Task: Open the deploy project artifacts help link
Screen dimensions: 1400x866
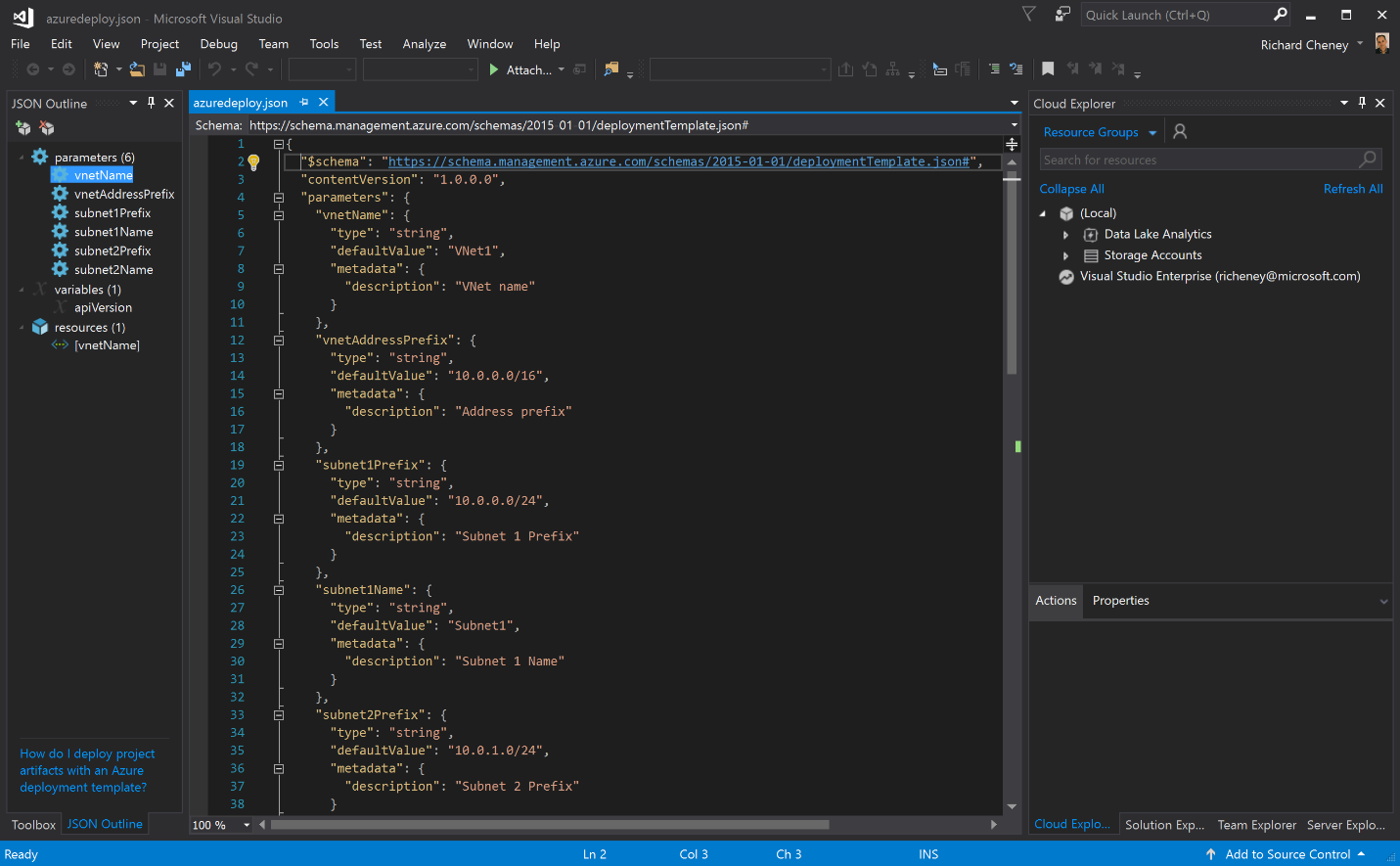Action: (87, 771)
